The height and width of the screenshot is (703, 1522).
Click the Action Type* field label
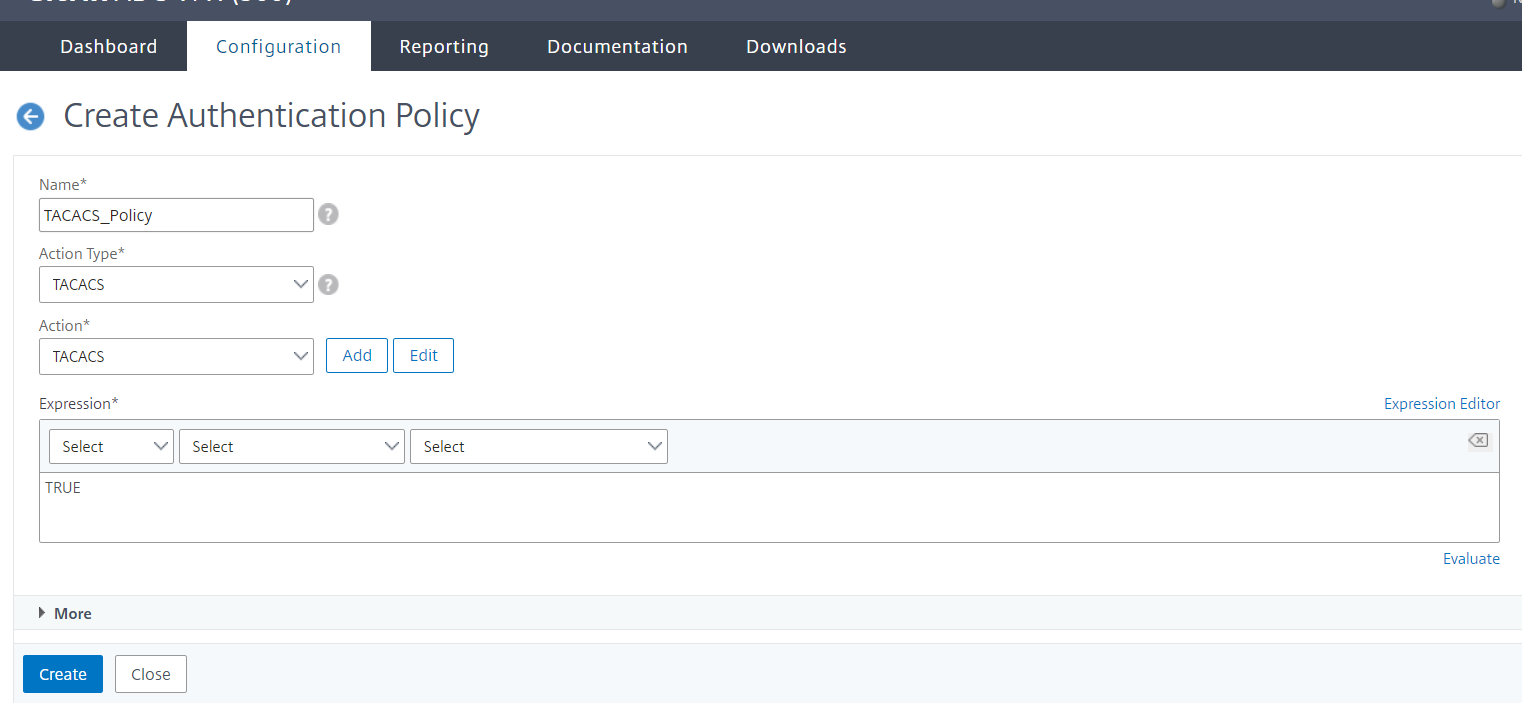pyautogui.click(x=82, y=253)
